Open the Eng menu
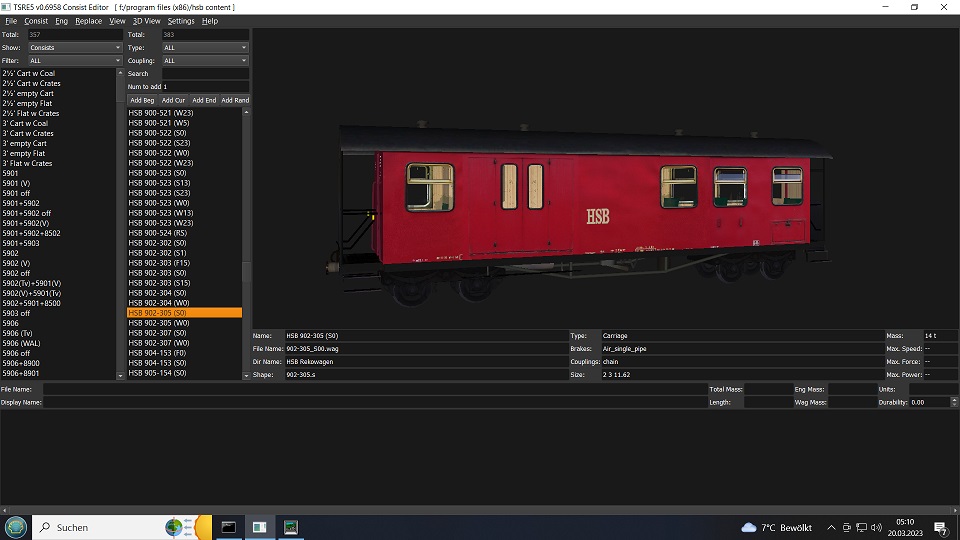 pos(61,21)
